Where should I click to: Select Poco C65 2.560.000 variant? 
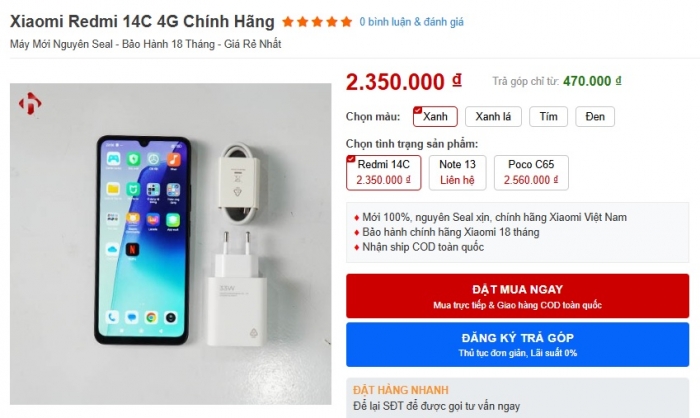(x=531, y=172)
